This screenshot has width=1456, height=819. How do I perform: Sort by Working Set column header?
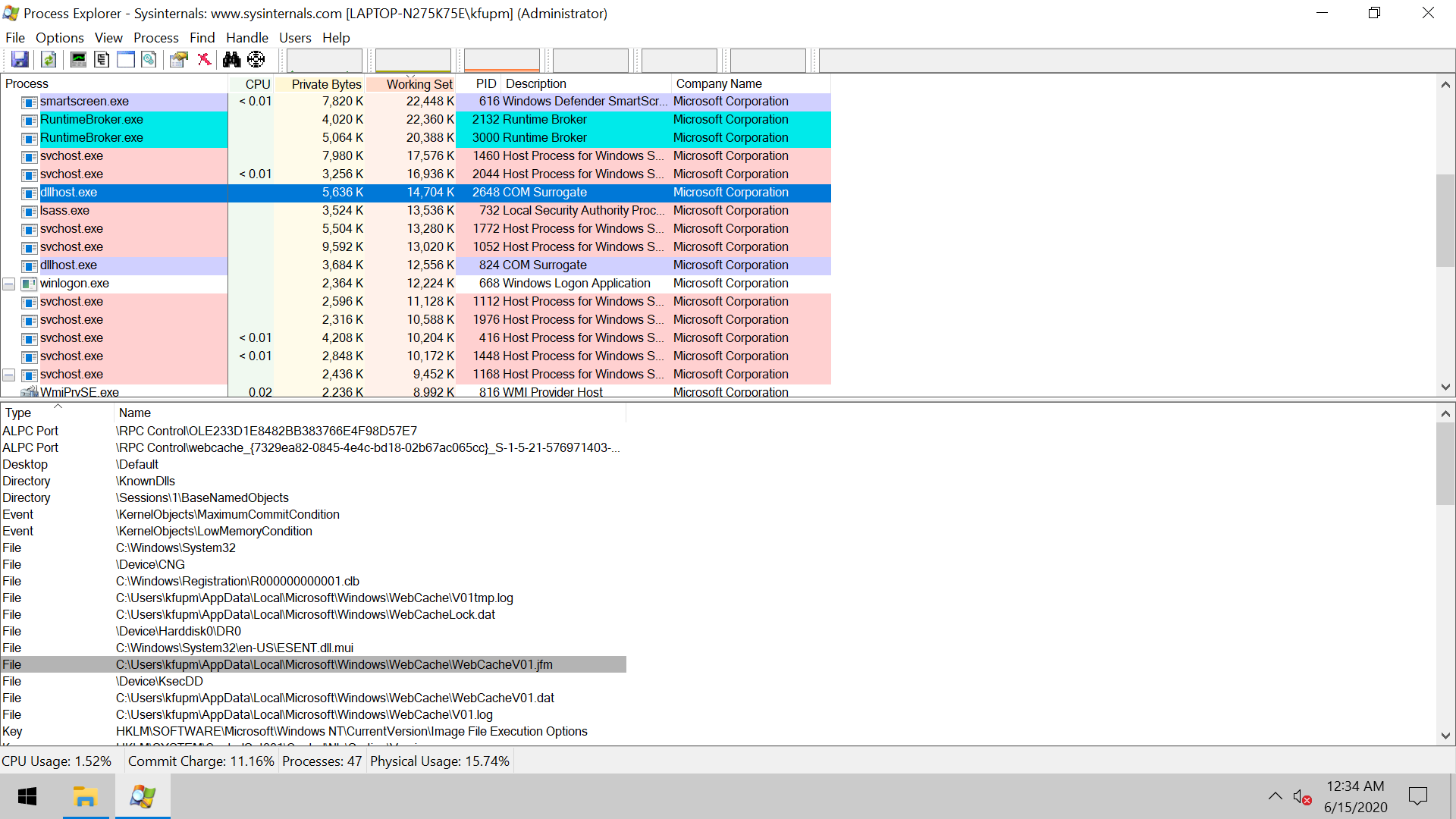411,83
